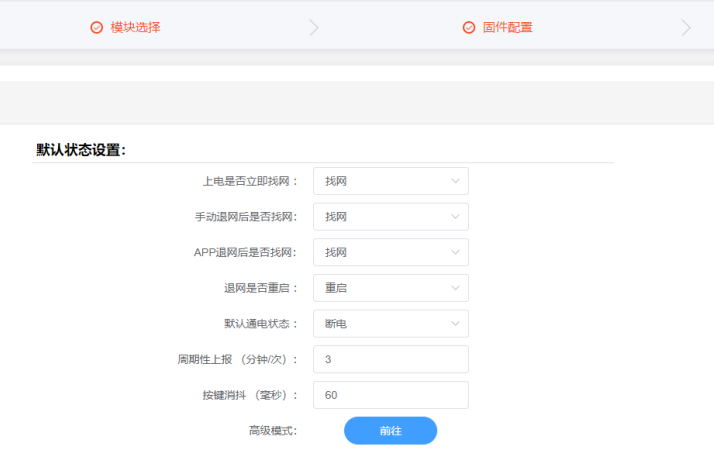Click the 默认通电状态 label text
The width and height of the screenshot is (714, 472).
[x=260, y=324]
